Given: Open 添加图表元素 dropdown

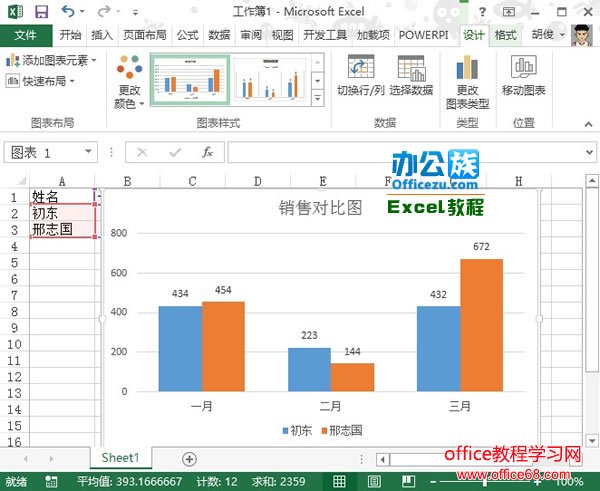Looking at the screenshot, I should pos(51,60).
